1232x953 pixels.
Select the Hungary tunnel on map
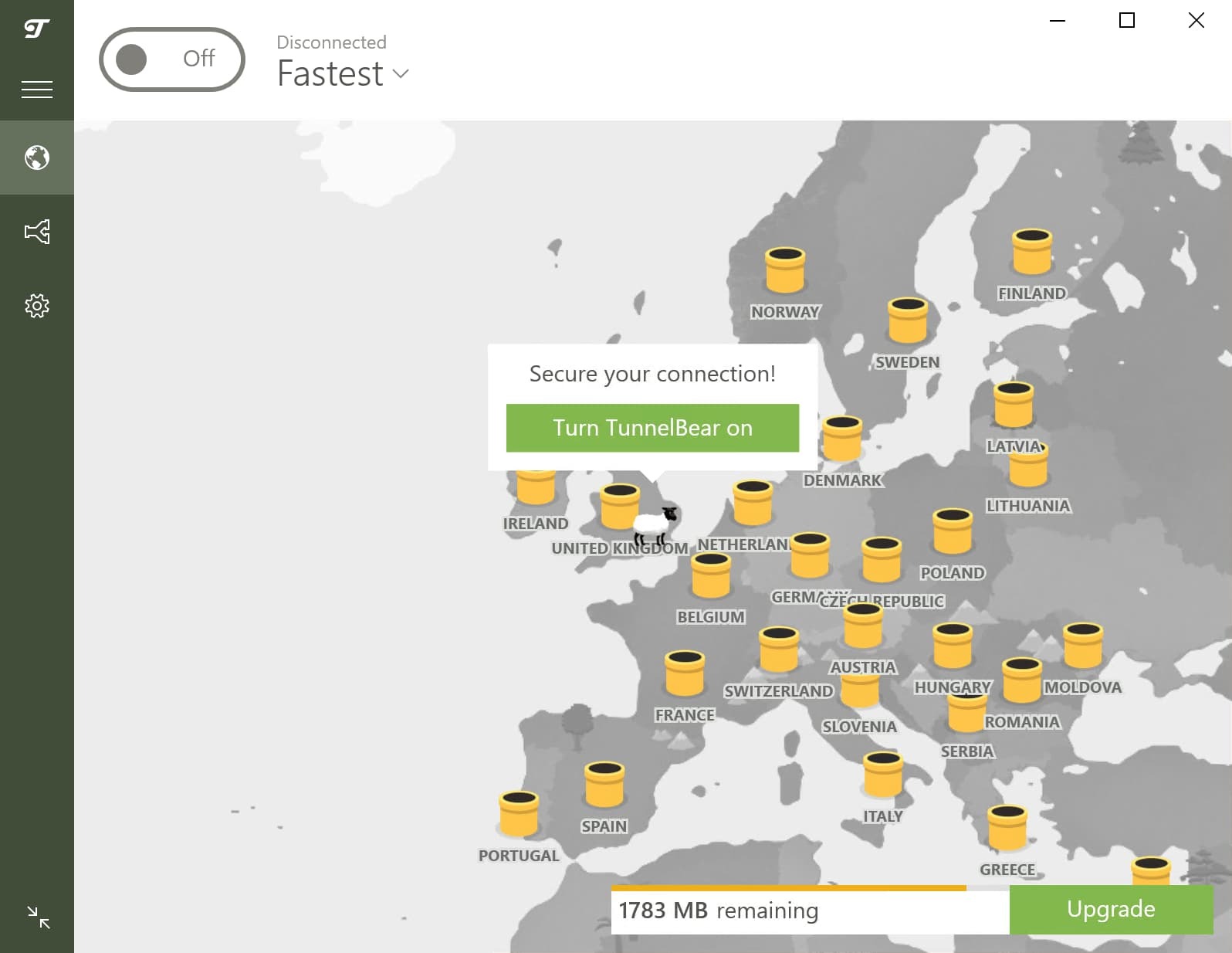pos(953,645)
